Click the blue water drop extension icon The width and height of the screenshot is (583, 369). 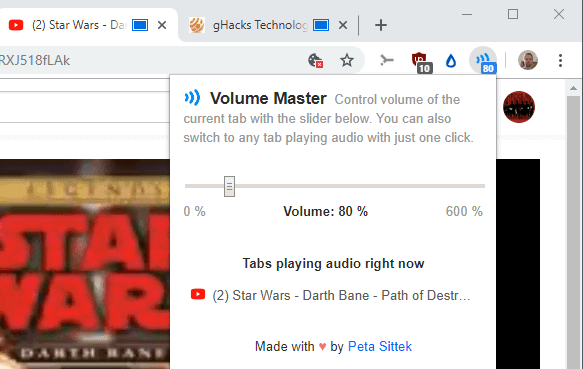451,61
